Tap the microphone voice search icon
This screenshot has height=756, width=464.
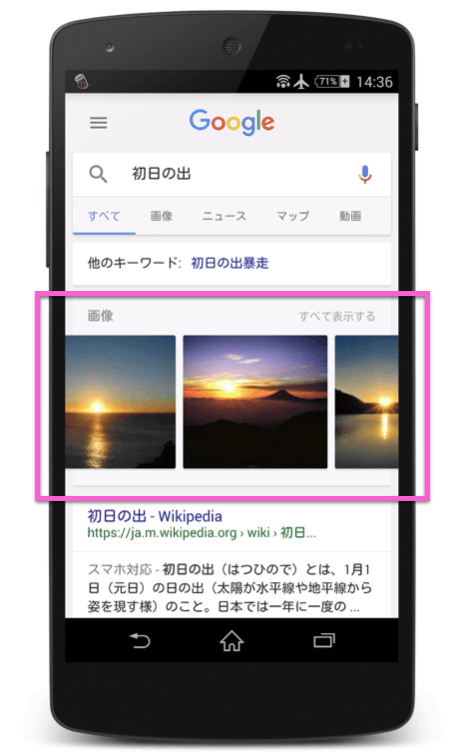(x=365, y=174)
